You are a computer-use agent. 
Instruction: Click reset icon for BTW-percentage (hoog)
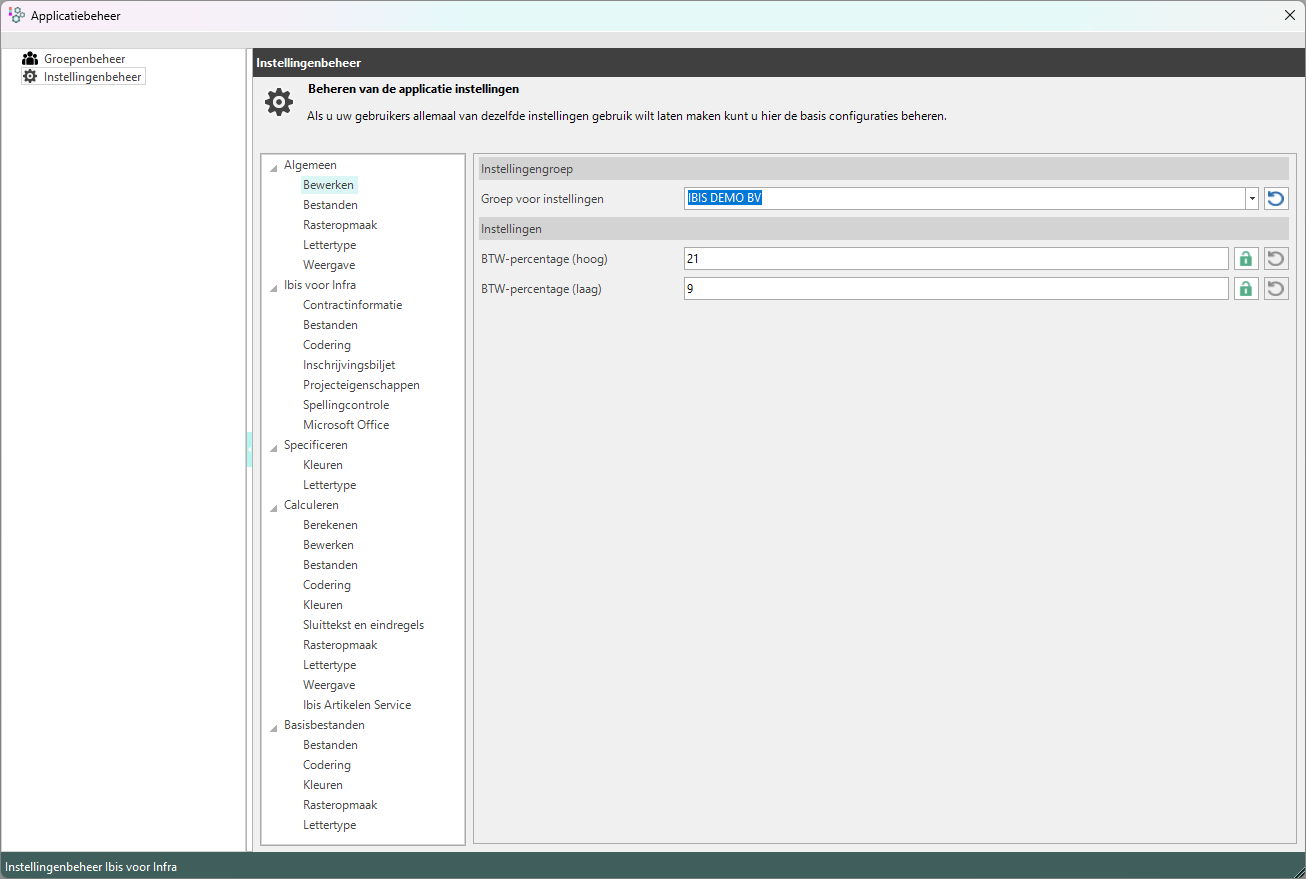1276,259
